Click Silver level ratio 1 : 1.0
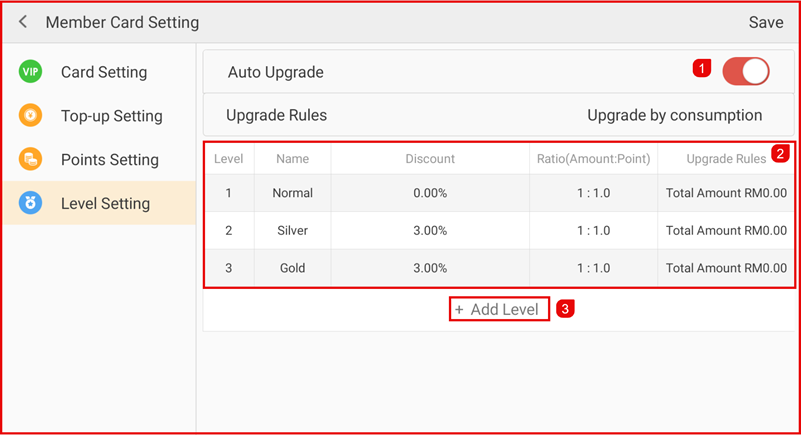801x435 pixels. [593, 231]
